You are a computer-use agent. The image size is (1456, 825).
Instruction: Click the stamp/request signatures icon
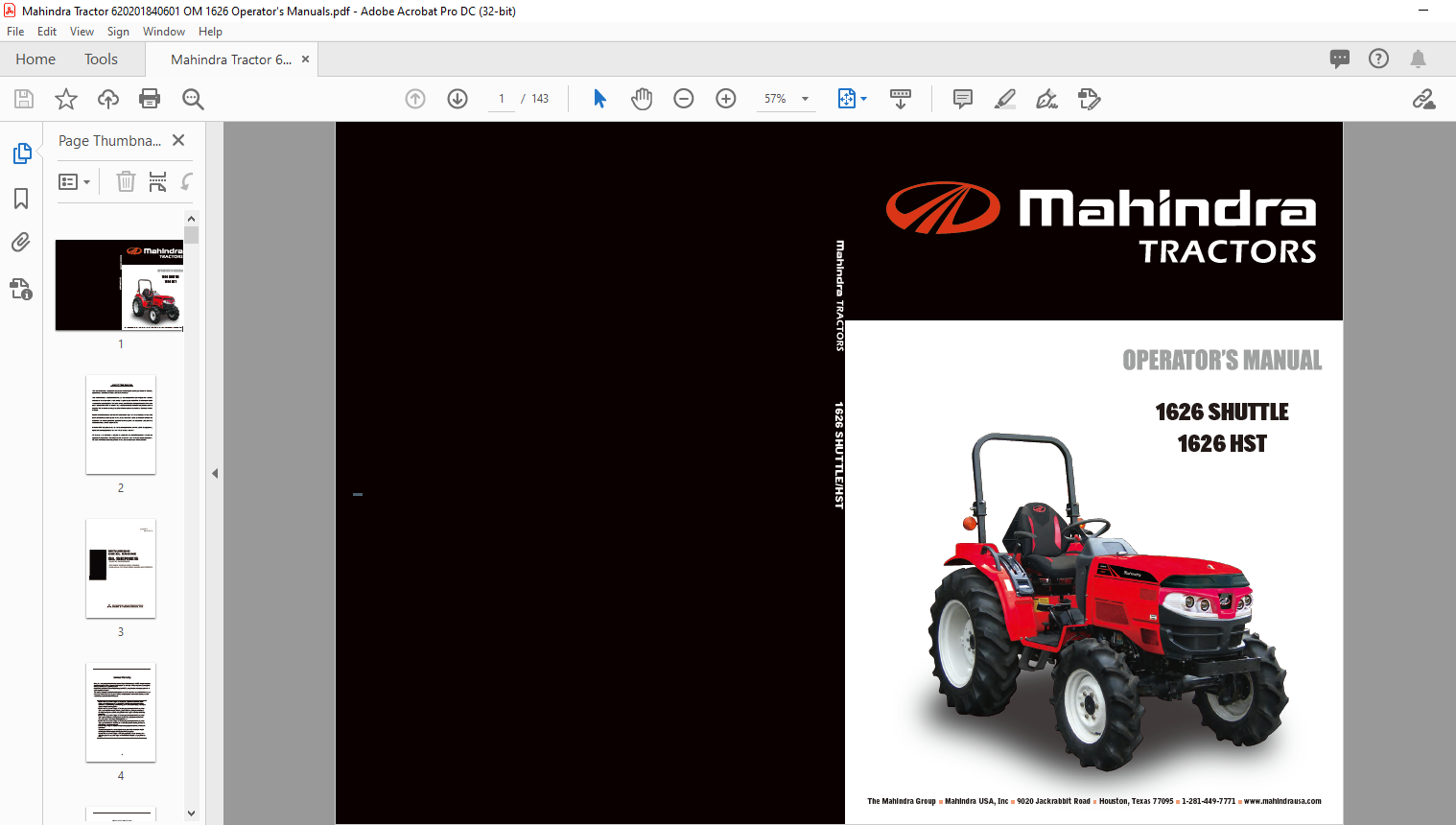click(x=1090, y=99)
